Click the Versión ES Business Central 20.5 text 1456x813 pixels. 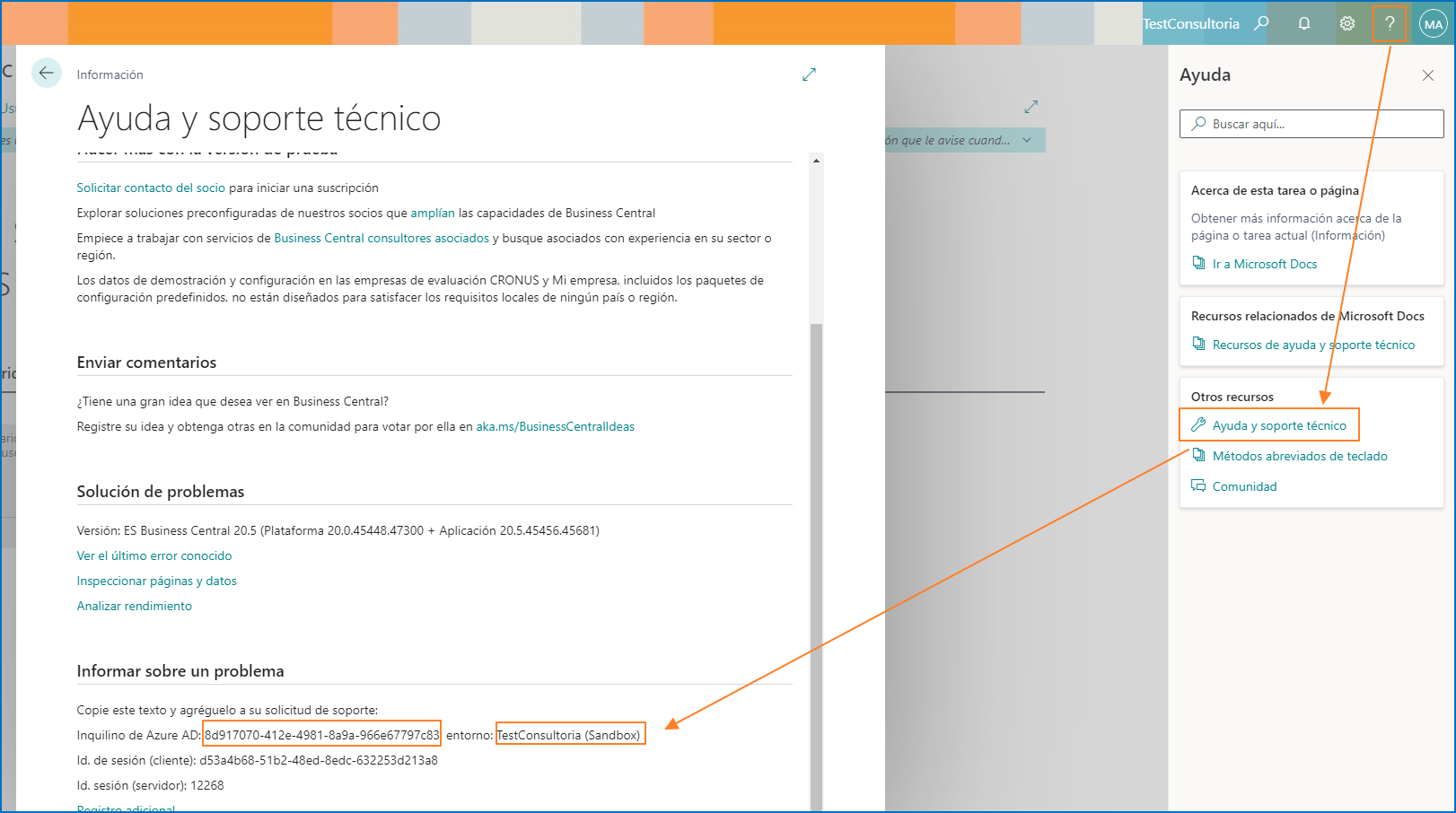click(x=338, y=530)
